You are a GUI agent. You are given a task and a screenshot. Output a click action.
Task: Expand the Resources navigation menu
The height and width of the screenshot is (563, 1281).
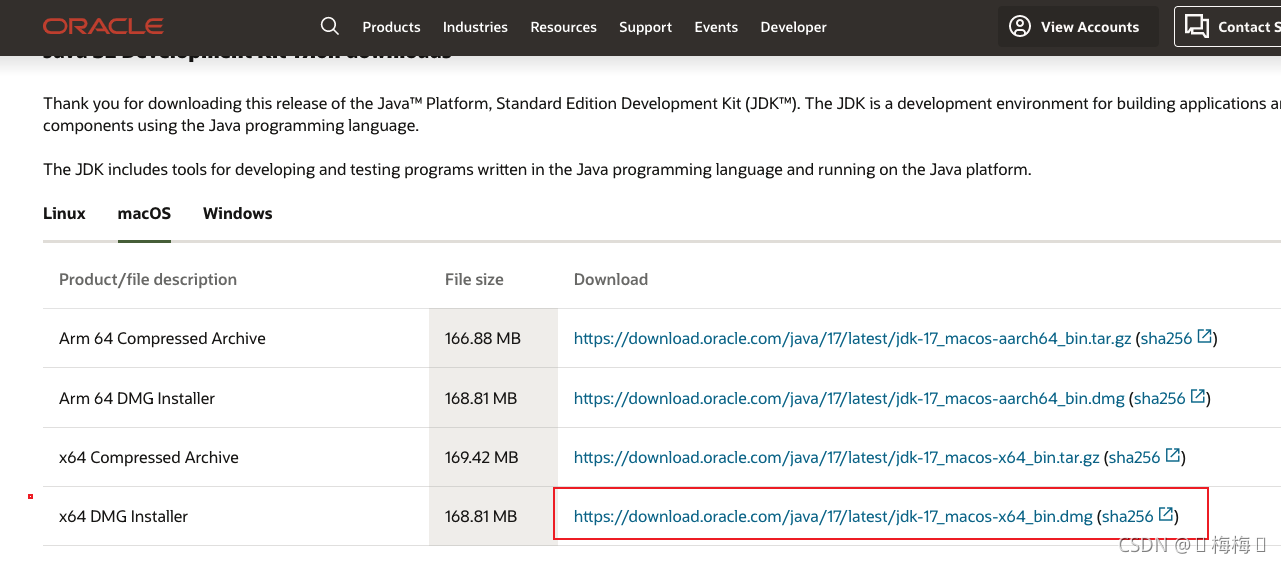coord(563,27)
